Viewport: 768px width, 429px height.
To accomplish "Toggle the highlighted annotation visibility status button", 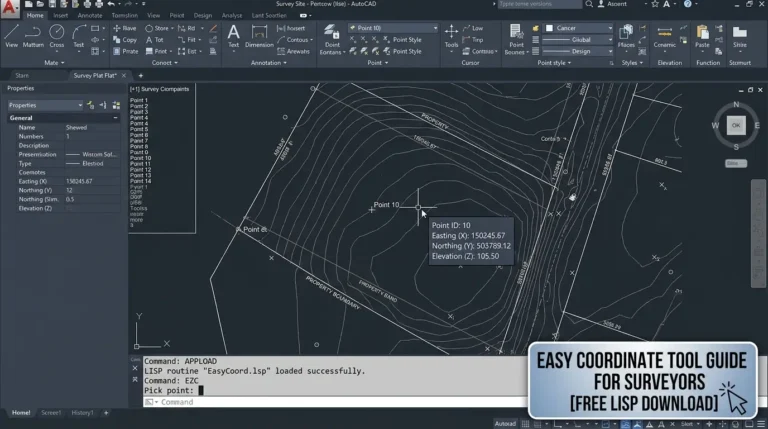I will pos(637,424).
